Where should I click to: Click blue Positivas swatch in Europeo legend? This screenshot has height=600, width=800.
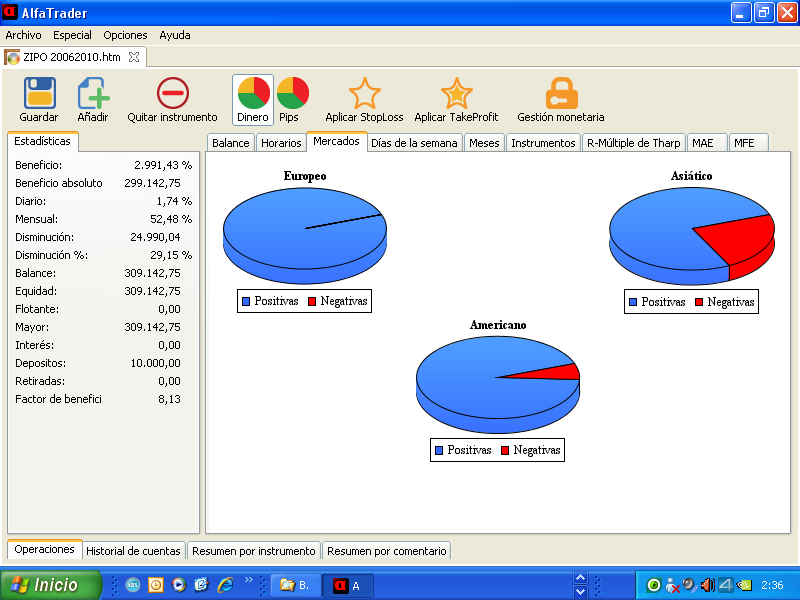[246, 302]
